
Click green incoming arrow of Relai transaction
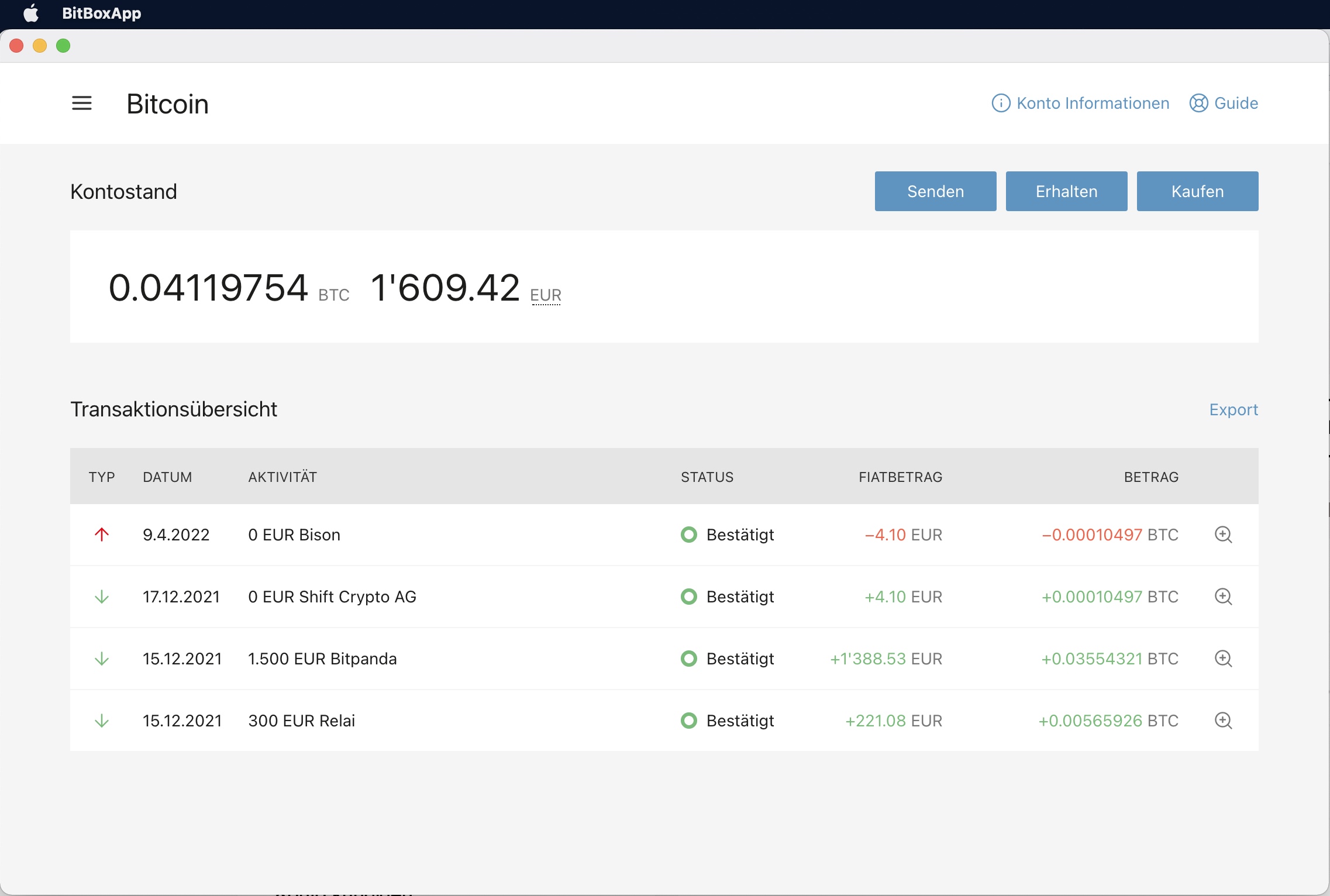pyautogui.click(x=102, y=721)
